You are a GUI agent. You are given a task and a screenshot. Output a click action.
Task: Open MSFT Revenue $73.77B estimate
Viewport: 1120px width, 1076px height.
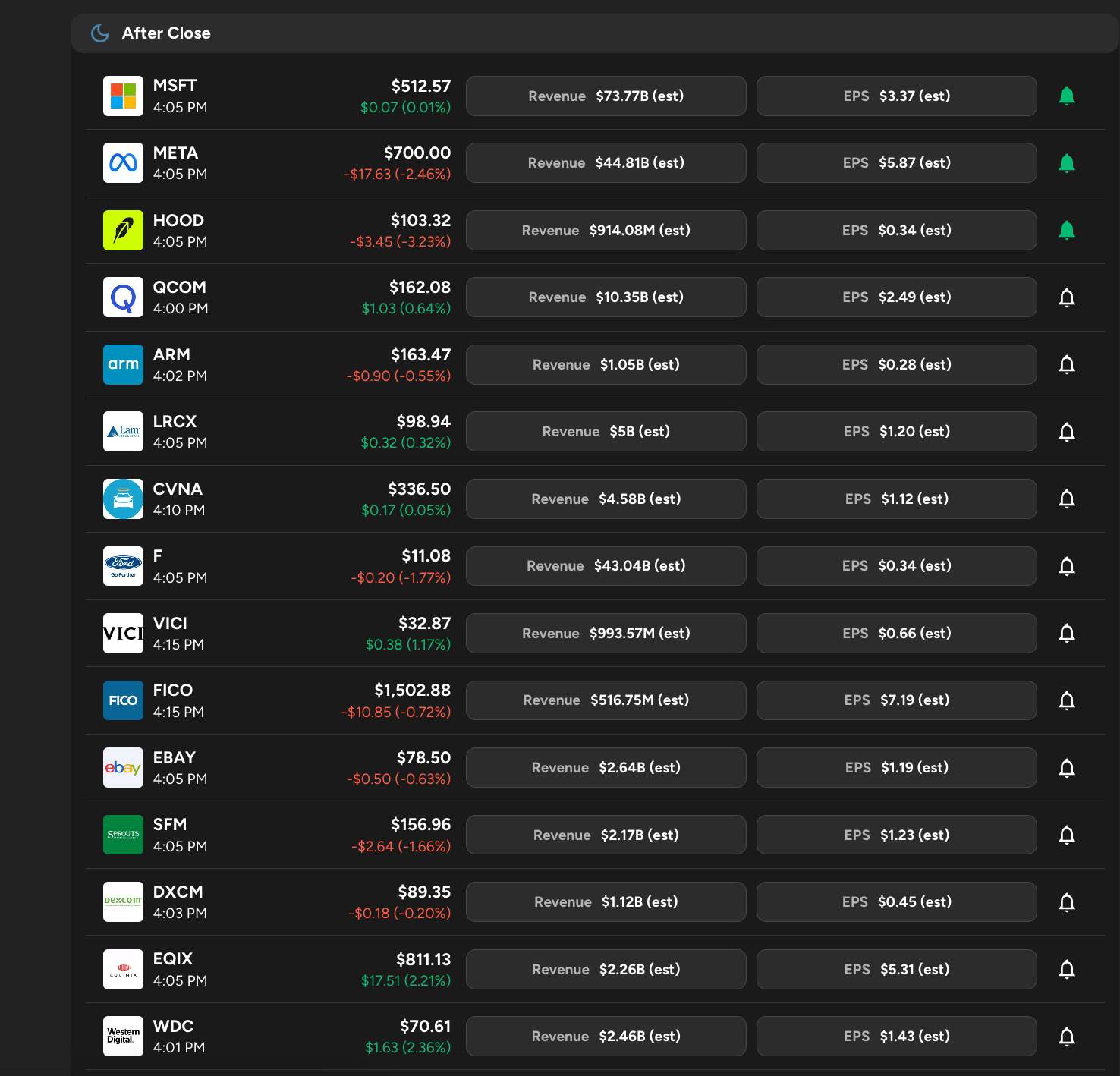point(606,96)
